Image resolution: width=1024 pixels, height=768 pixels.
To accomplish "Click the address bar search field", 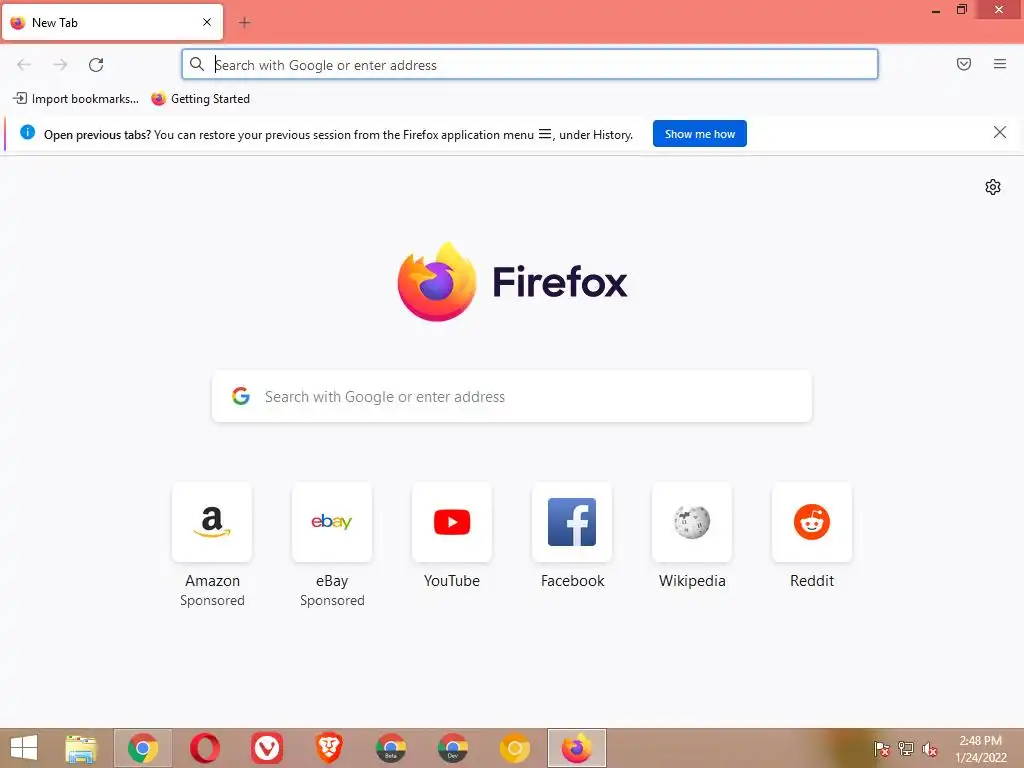I will pyautogui.click(x=530, y=65).
